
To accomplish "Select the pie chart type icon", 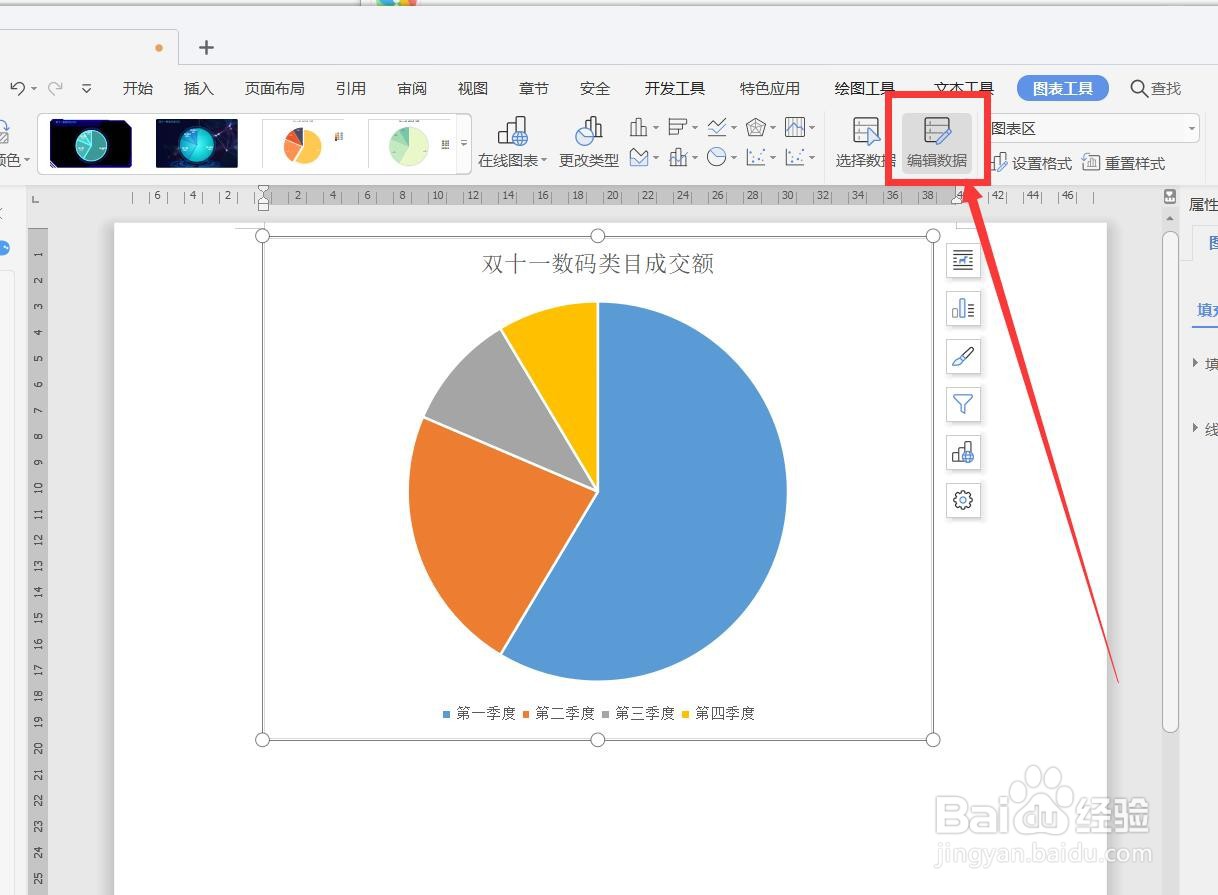I will pos(716,155).
